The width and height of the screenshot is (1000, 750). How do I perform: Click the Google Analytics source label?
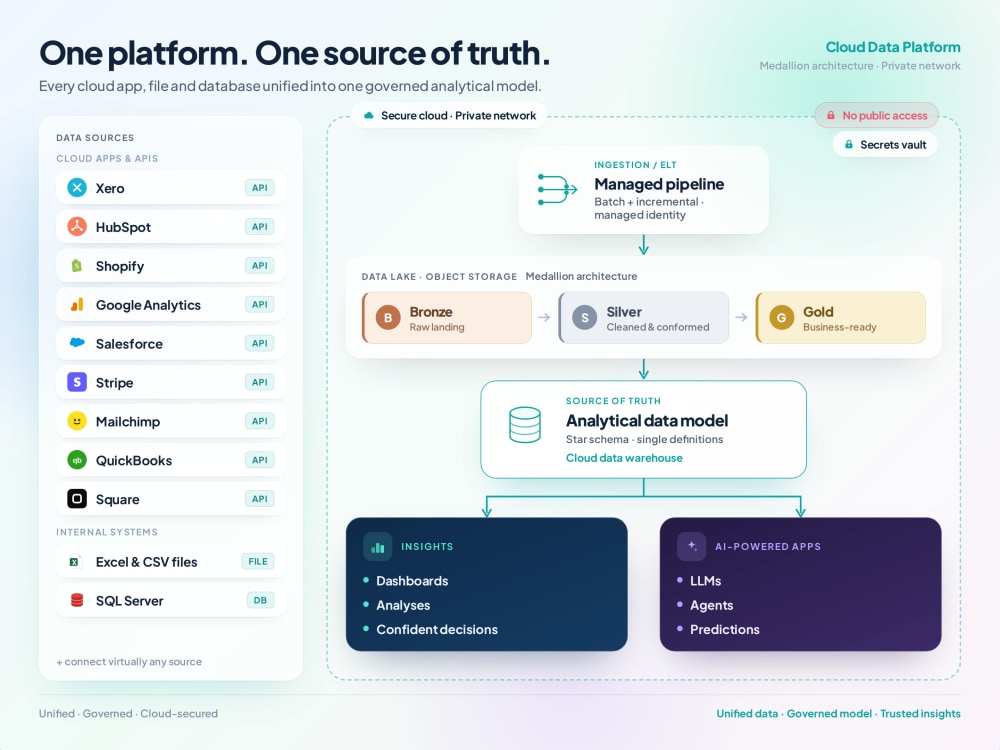point(148,305)
